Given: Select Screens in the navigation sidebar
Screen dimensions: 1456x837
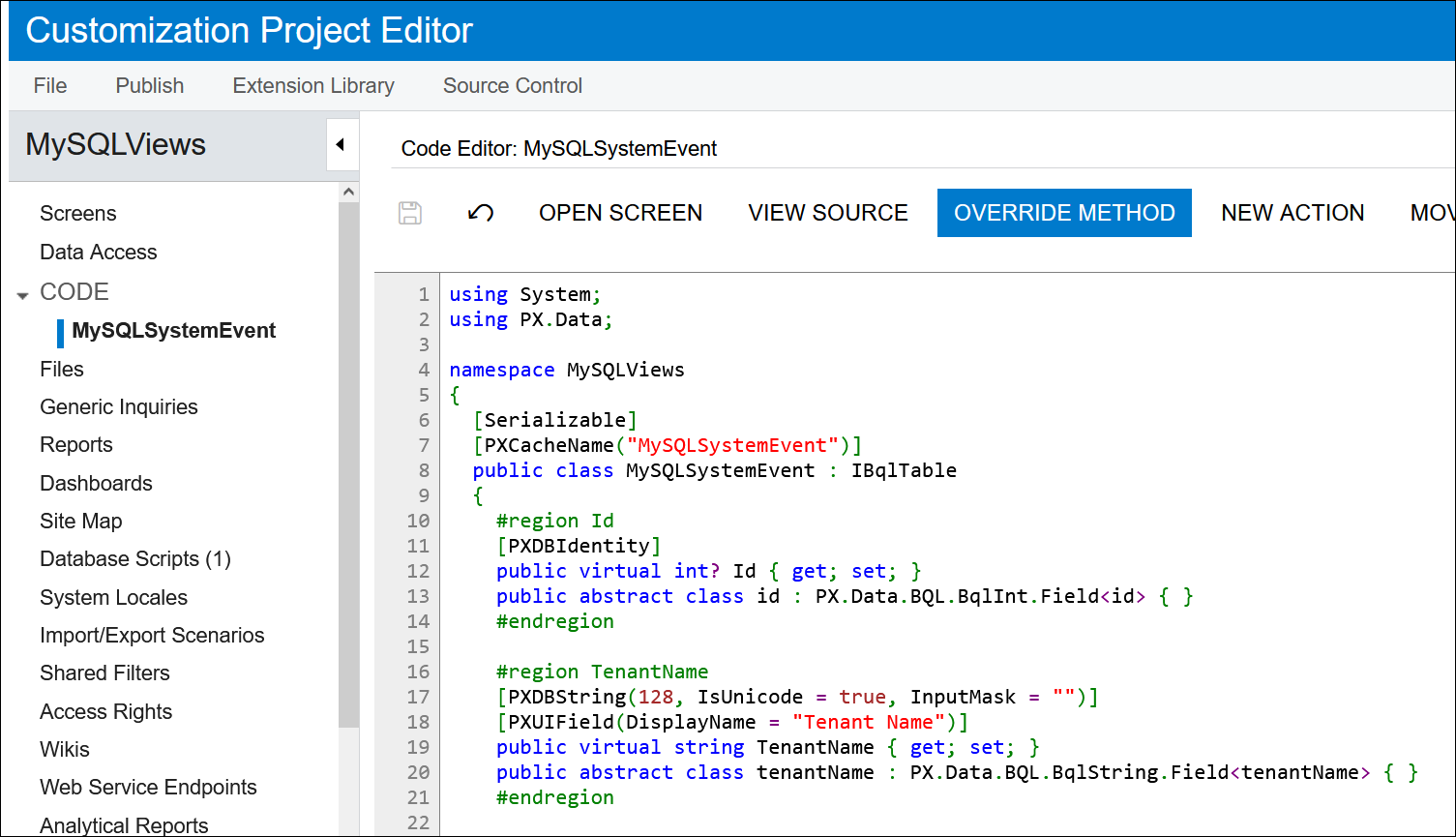Looking at the screenshot, I should pyautogui.click(x=77, y=213).
